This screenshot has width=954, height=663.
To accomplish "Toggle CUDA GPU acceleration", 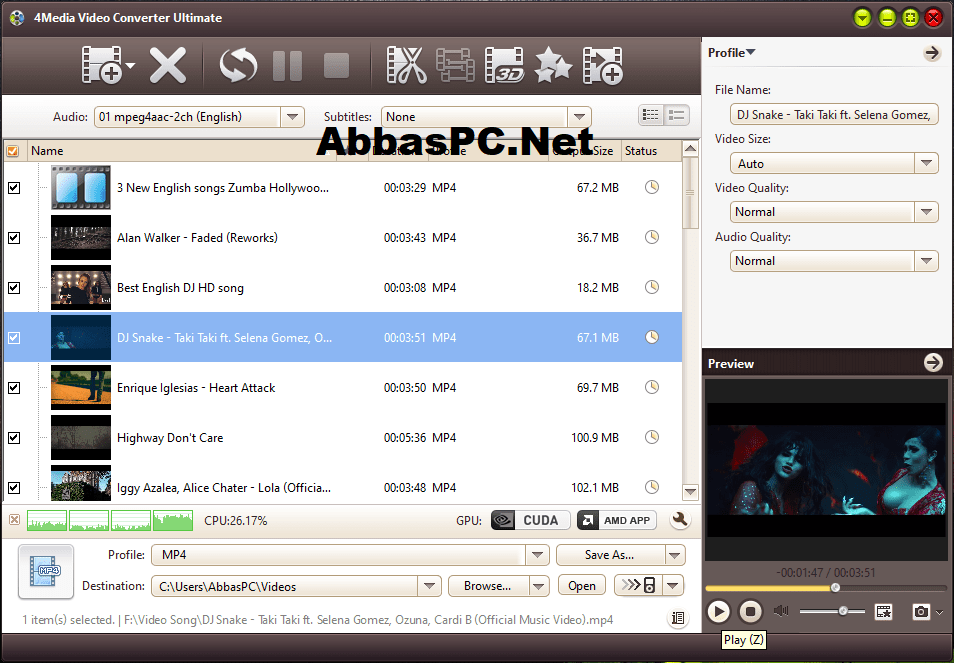I will pyautogui.click(x=531, y=521).
